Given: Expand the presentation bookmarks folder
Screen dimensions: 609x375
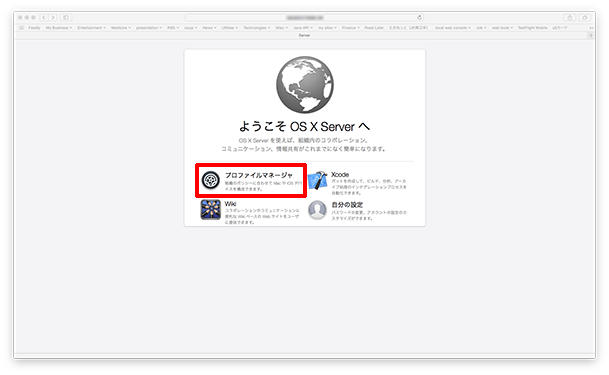Looking at the screenshot, I should (x=149, y=28).
